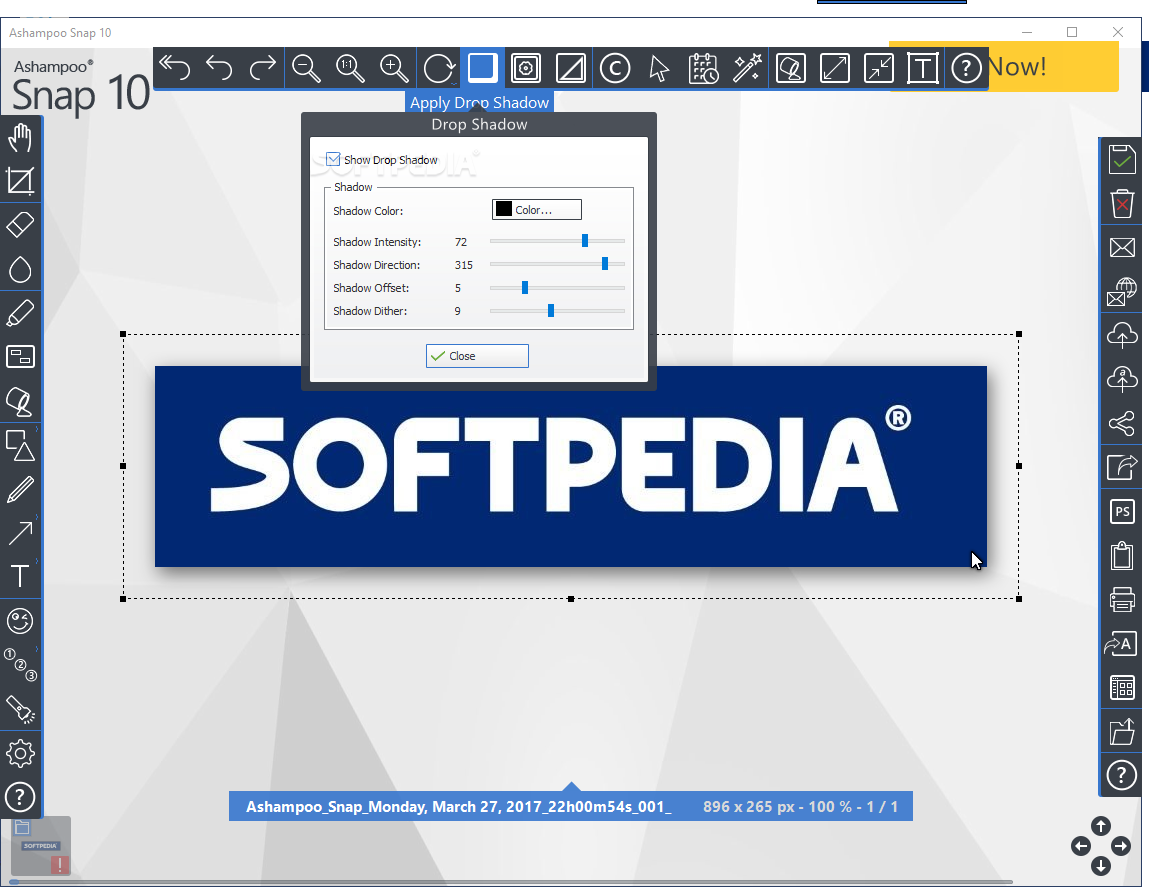
Task: Pan view up with arrow button
Action: coord(1101,826)
